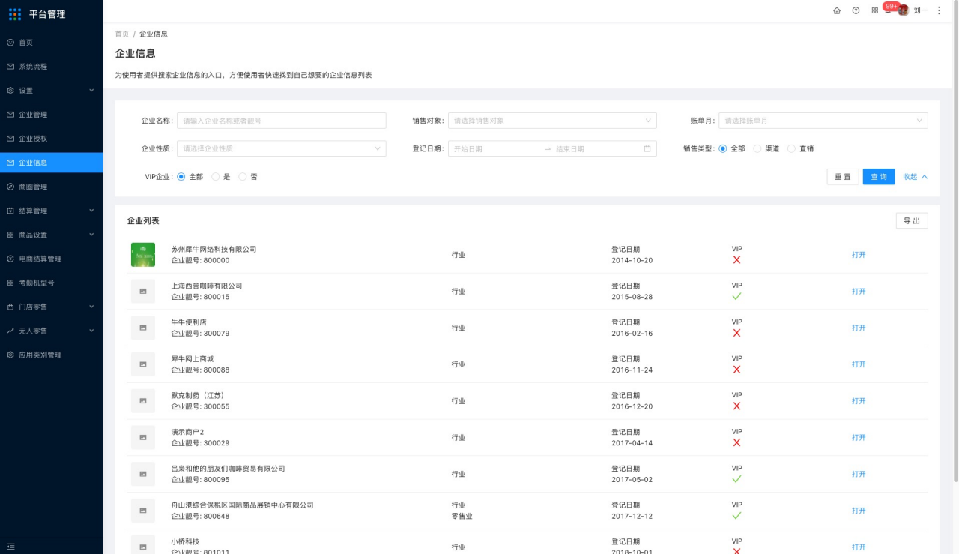Select 是 radio for VIP企业
959x554 pixels.
coord(215,177)
